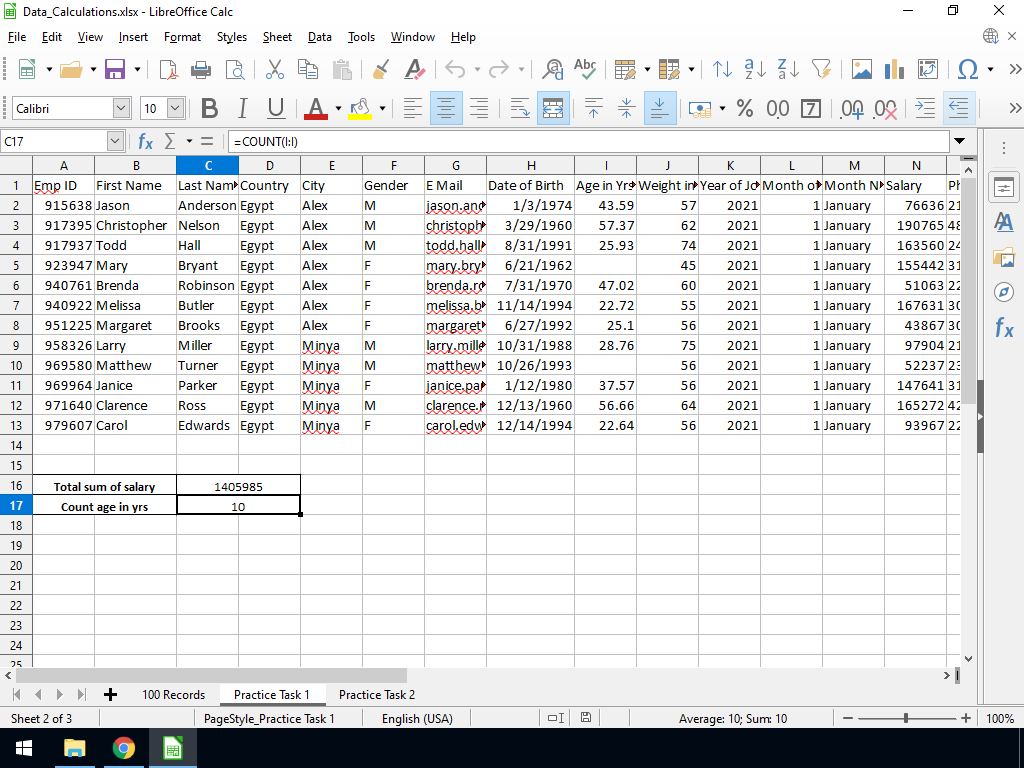Format as Percent icon

click(744, 108)
